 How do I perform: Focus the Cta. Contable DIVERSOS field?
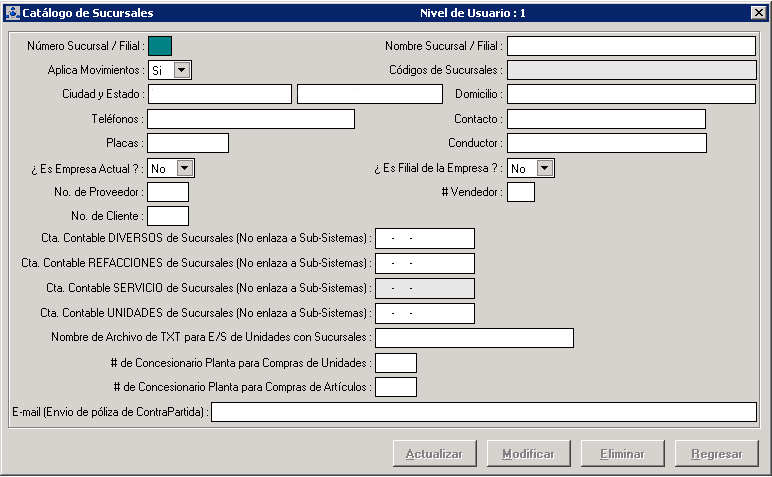coord(424,238)
